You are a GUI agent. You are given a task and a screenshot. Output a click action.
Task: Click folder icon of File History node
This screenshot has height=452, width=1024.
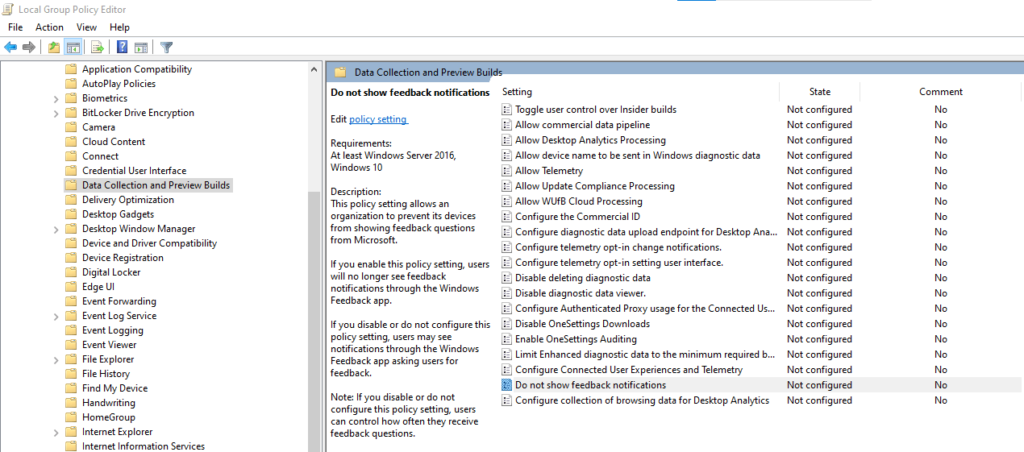(71, 374)
